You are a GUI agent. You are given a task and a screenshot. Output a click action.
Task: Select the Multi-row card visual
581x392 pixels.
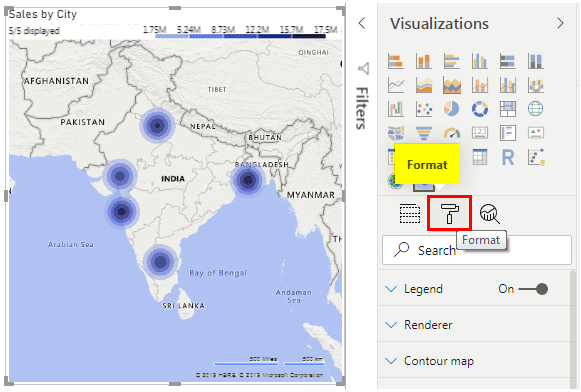(x=508, y=133)
